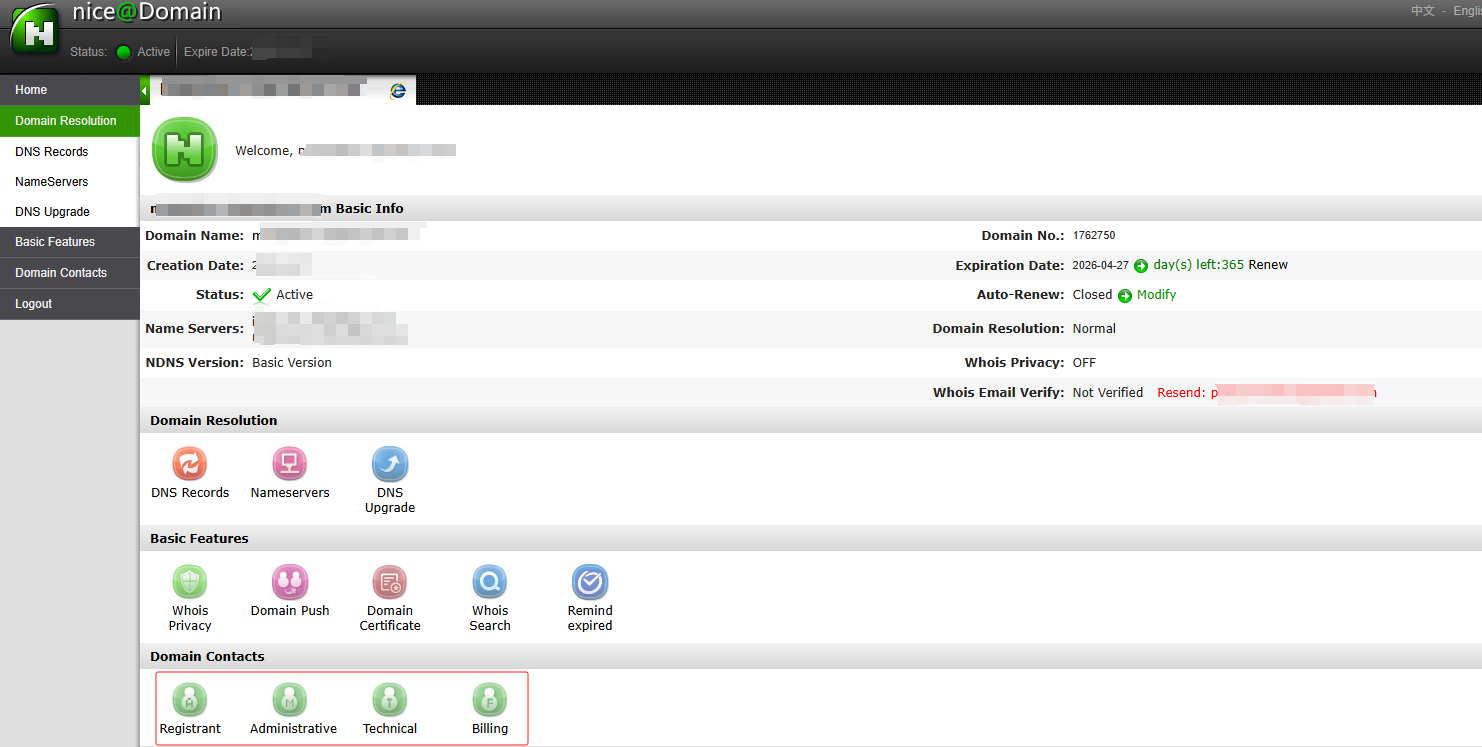Open the Registrant contact icon
1482x747 pixels.
click(x=190, y=700)
